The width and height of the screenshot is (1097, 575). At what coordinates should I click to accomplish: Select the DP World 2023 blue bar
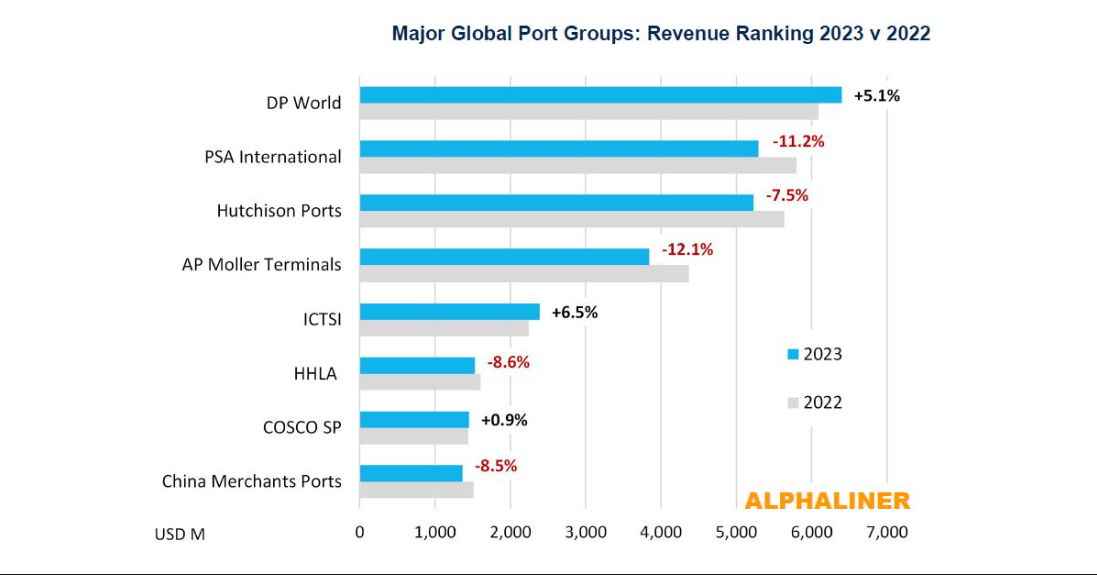[600, 95]
